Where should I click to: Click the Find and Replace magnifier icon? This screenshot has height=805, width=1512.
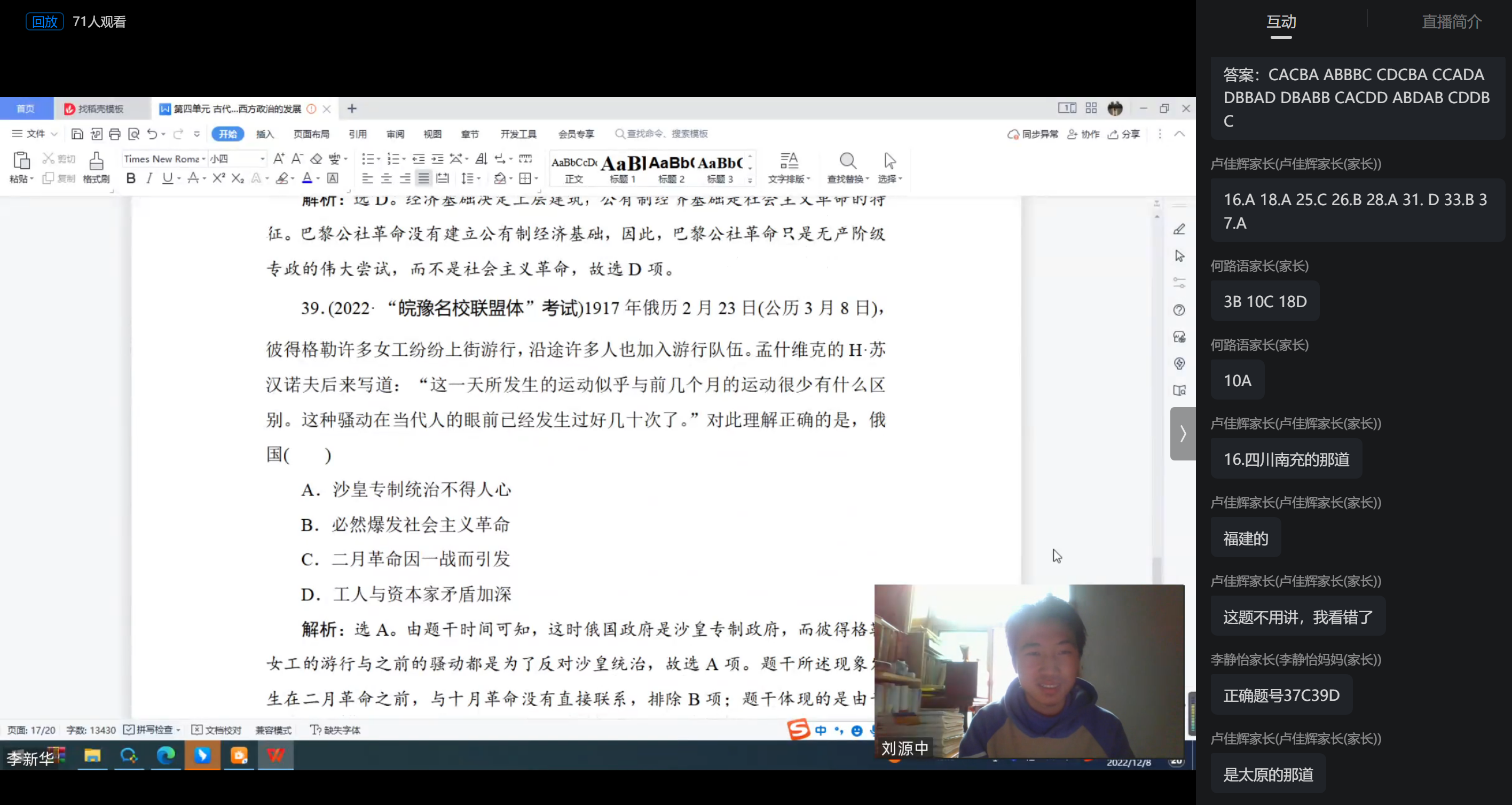click(x=848, y=160)
